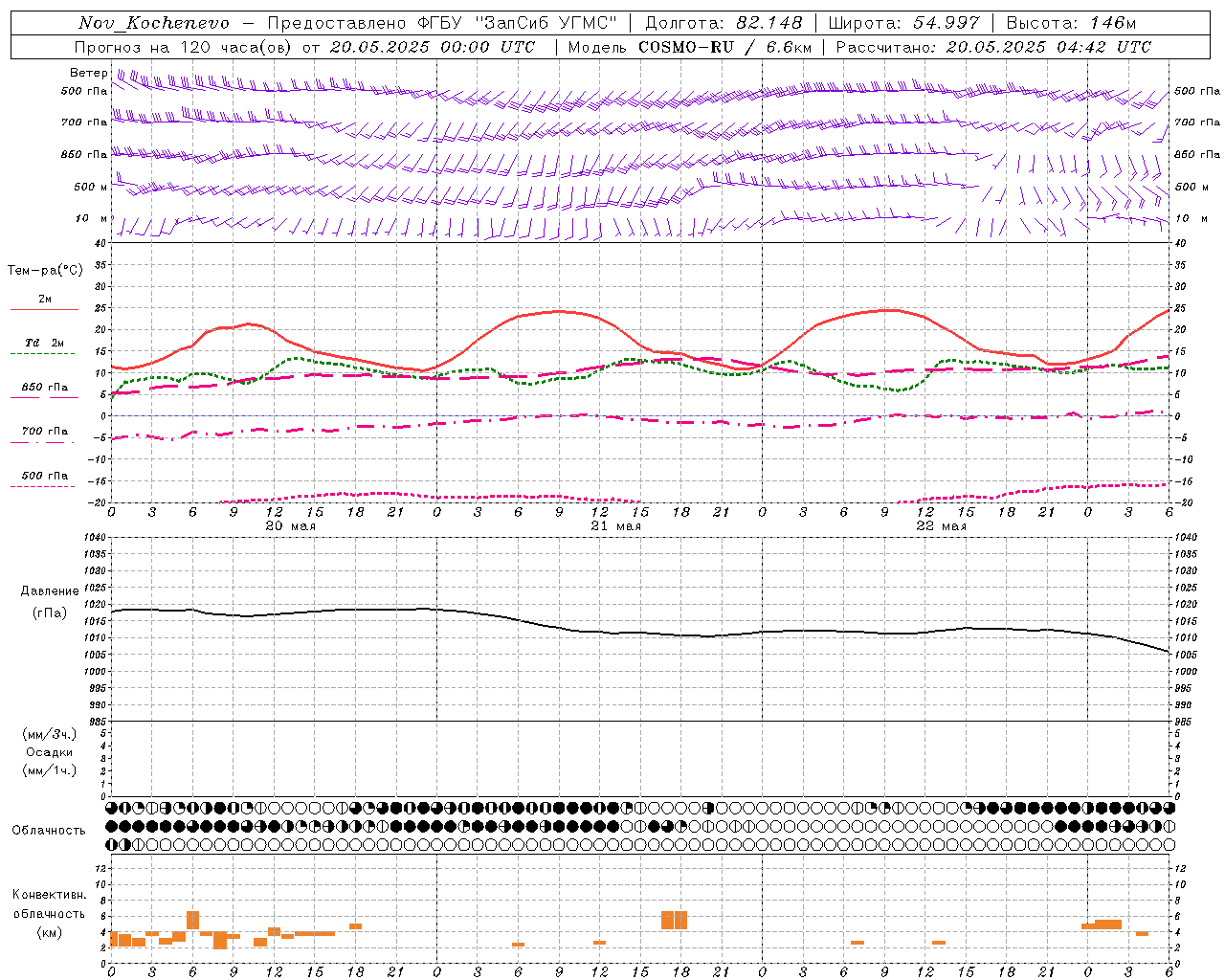The image size is (1225, 980).
Task: Click the '20 мая' date label
Action: (x=290, y=526)
